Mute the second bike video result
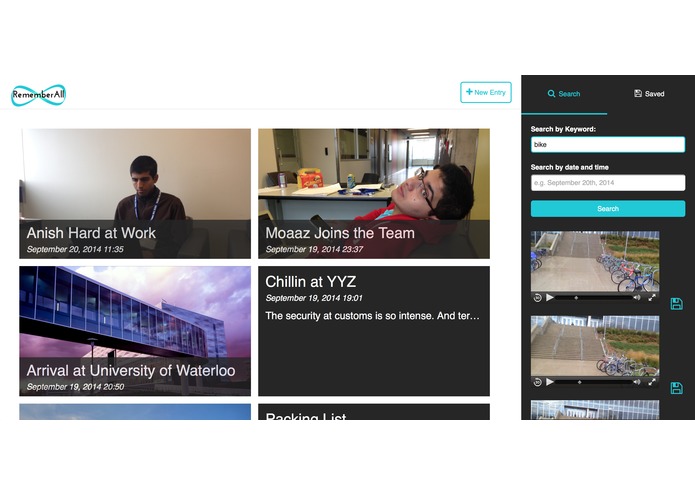Viewport: 695px width, 494px height. [x=637, y=382]
